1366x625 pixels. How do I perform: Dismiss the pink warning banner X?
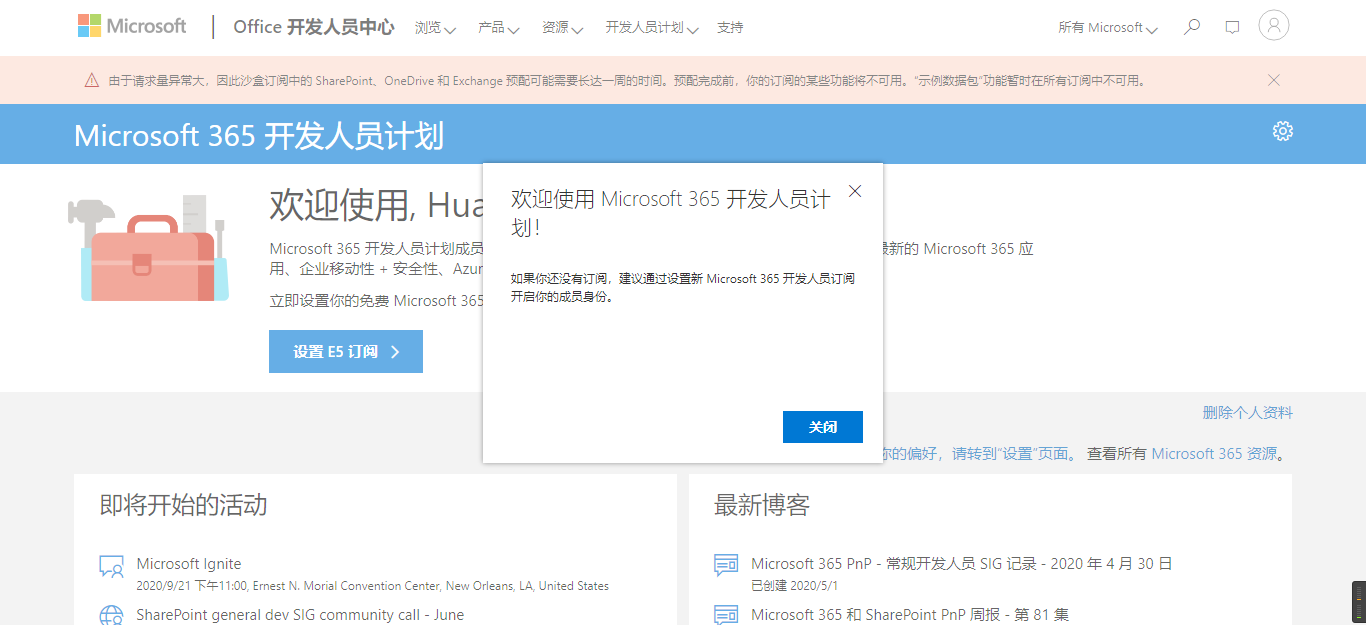click(1273, 80)
